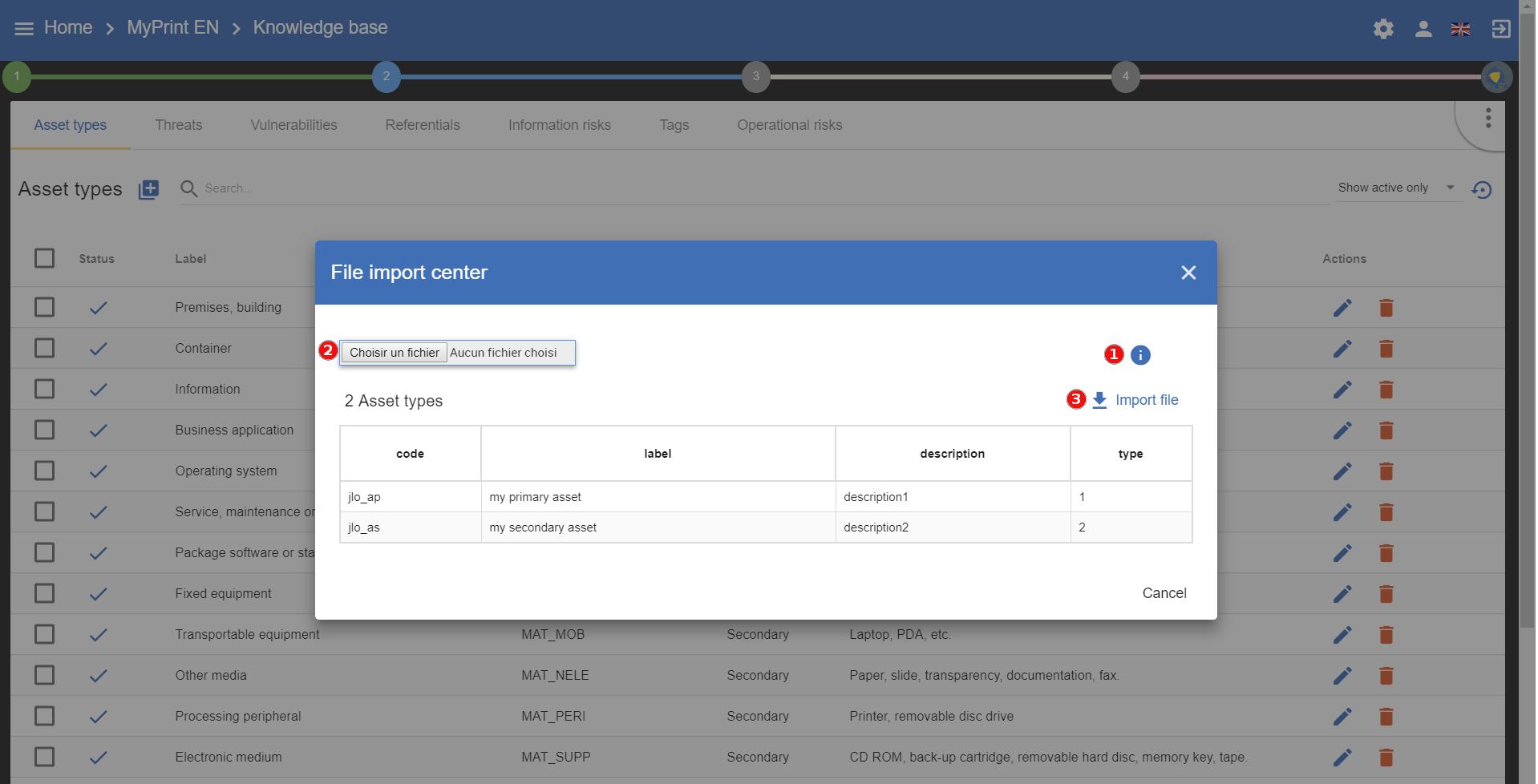Screen dimensions: 1538x784
Task: Click the UK flag language icon
Action: 1460,29
